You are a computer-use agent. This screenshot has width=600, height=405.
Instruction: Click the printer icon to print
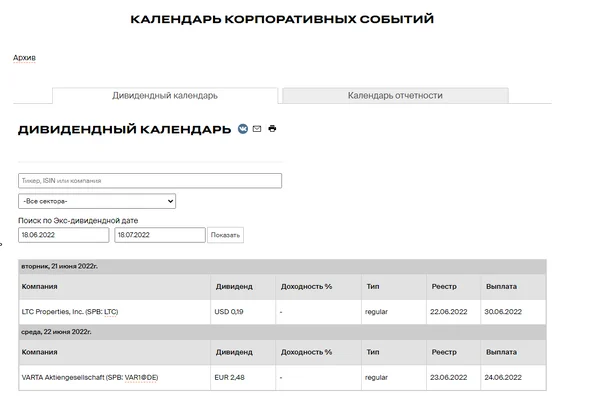(272, 129)
